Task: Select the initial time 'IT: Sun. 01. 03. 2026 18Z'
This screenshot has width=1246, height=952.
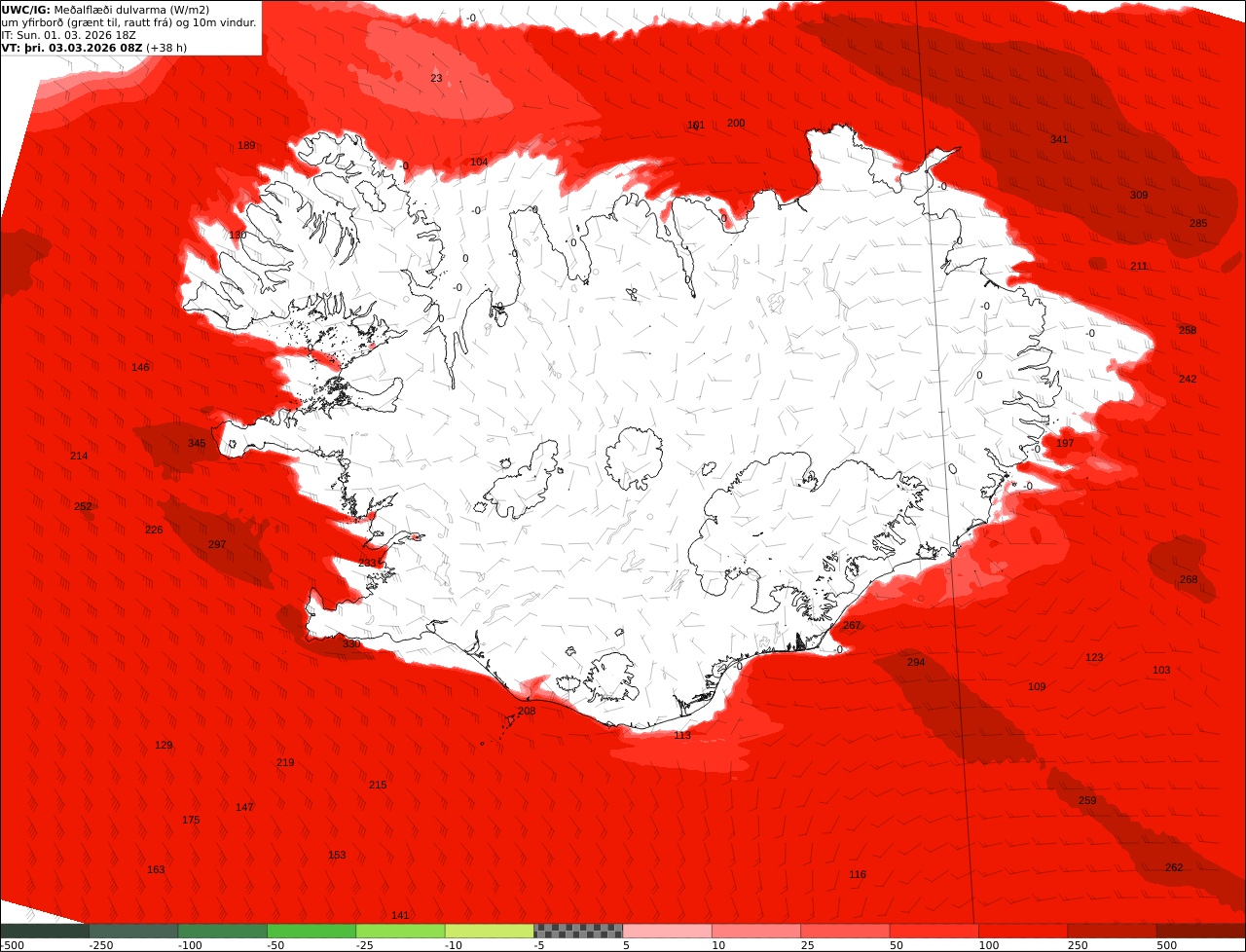Action: (x=69, y=35)
